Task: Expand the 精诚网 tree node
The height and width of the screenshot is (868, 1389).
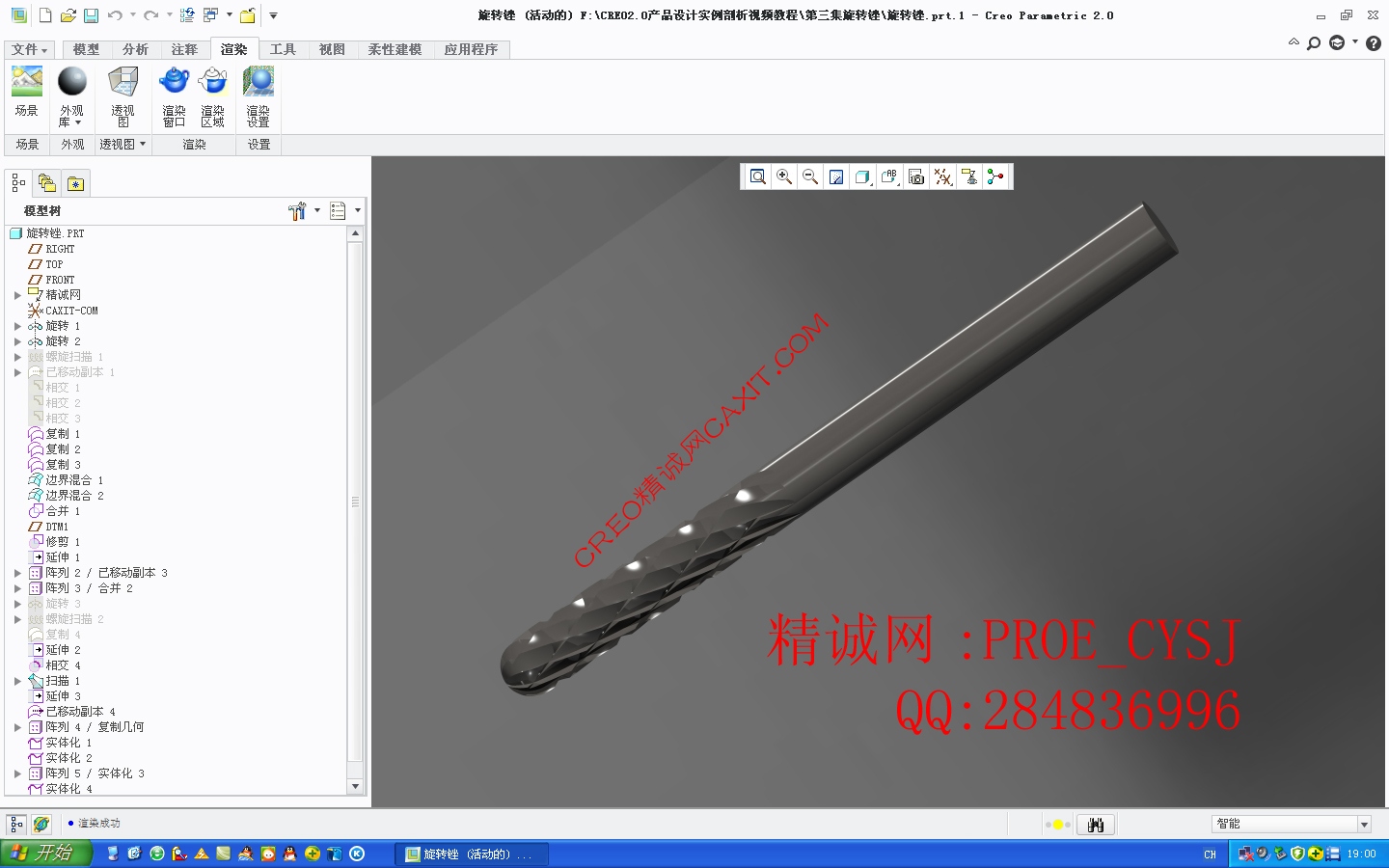Action: [17, 295]
